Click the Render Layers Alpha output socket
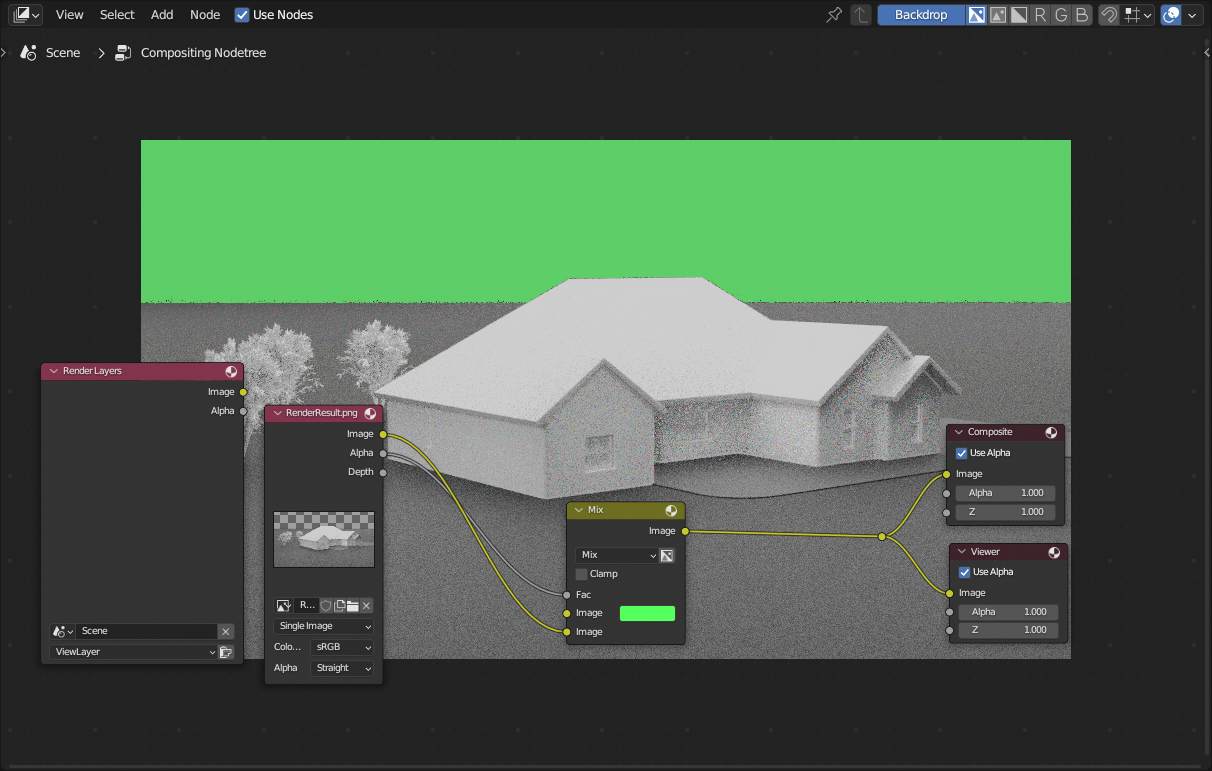This screenshot has height=771, width=1212. (243, 411)
